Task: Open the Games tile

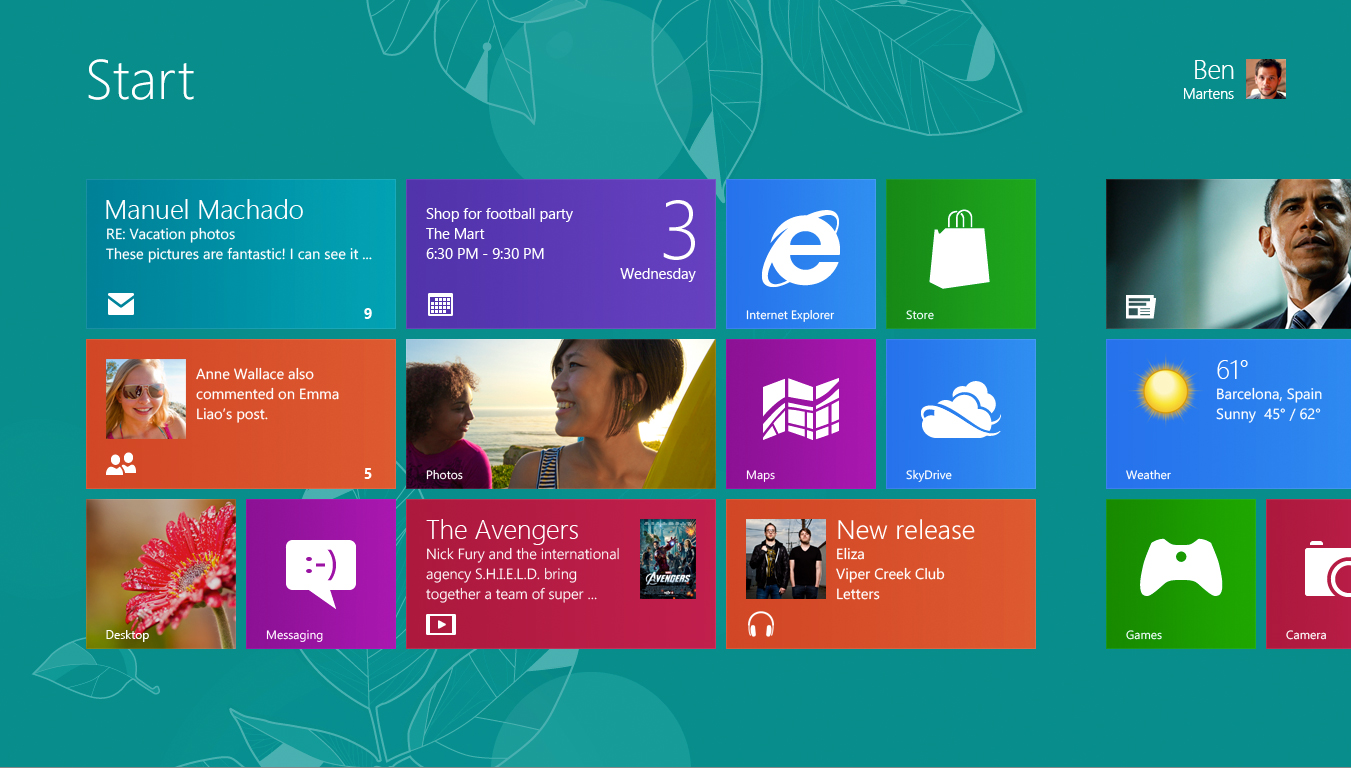Action: point(1180,573)
